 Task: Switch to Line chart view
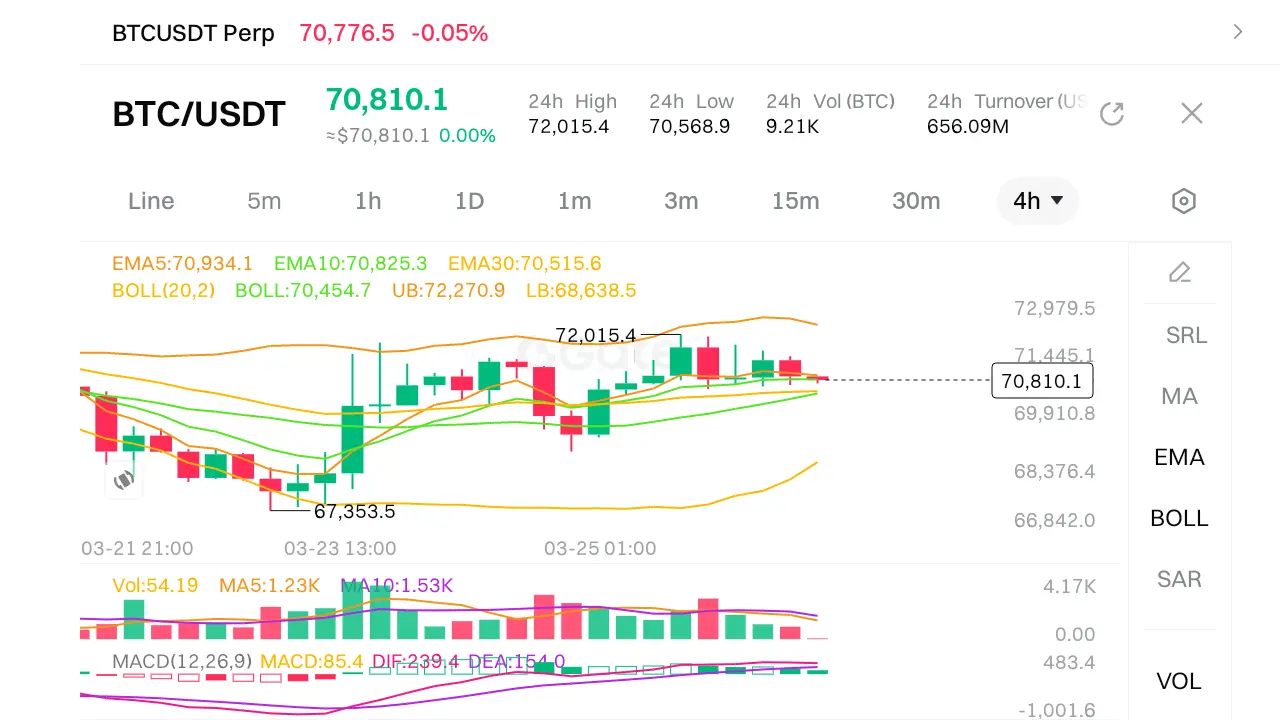151,201
